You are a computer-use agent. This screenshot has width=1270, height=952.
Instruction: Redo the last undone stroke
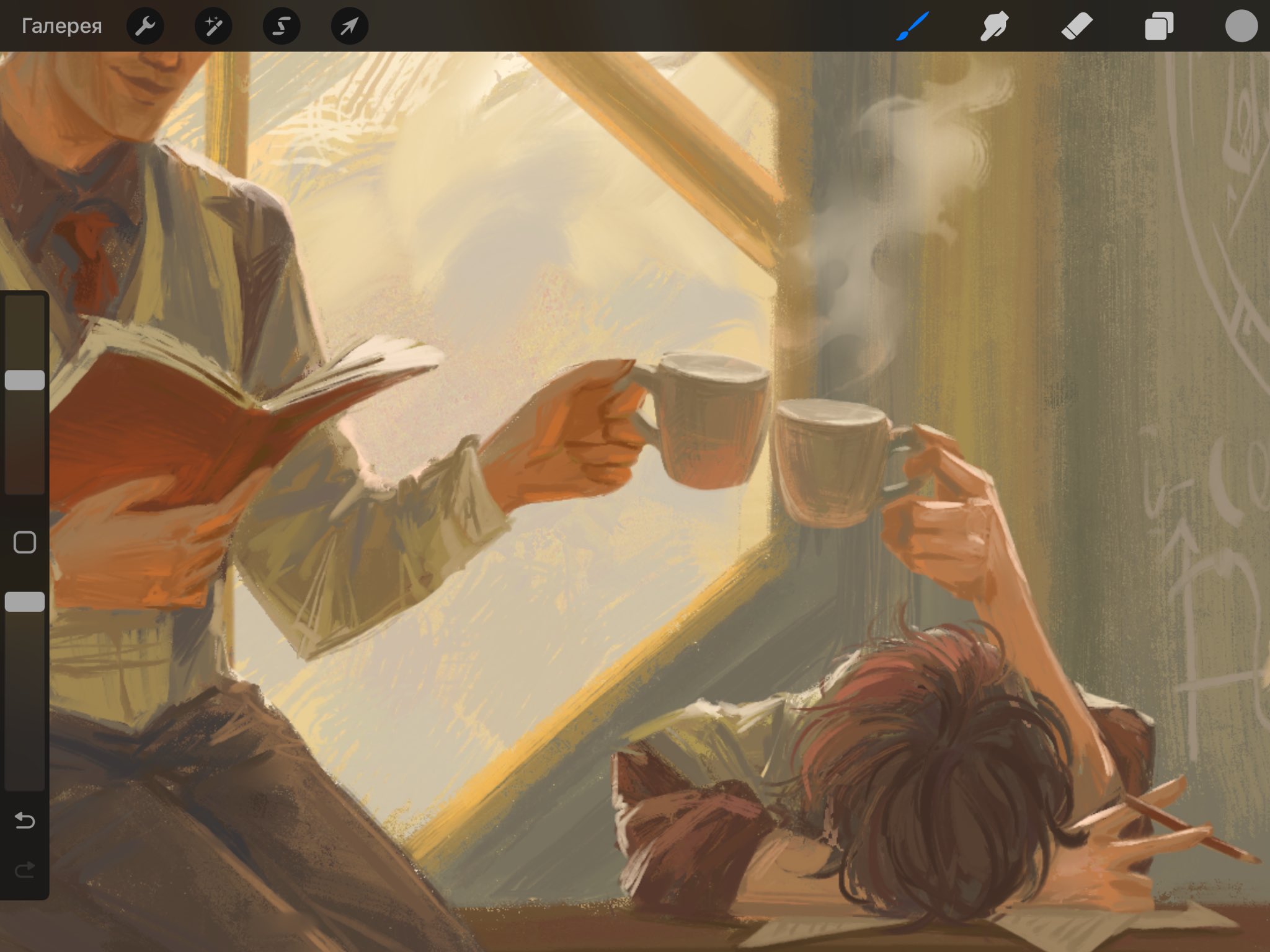[x=25, y=871]
